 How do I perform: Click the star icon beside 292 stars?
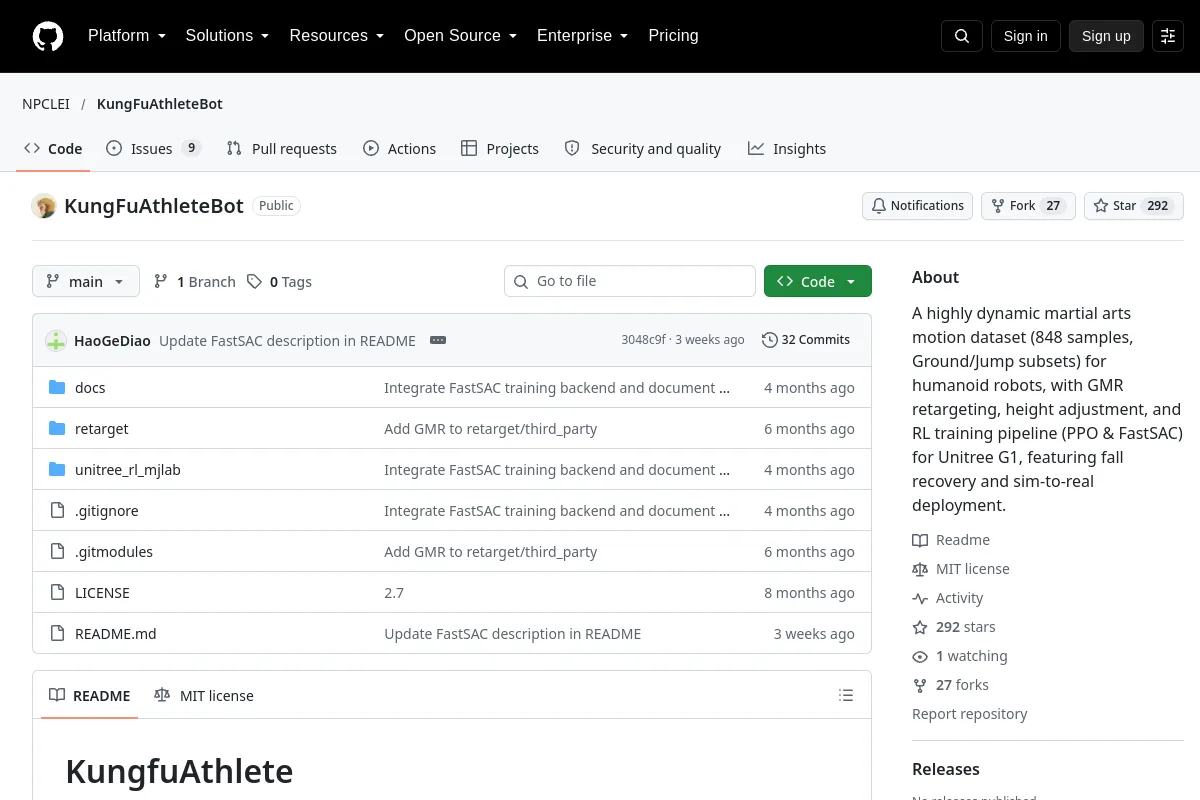(x=920, y=627)
